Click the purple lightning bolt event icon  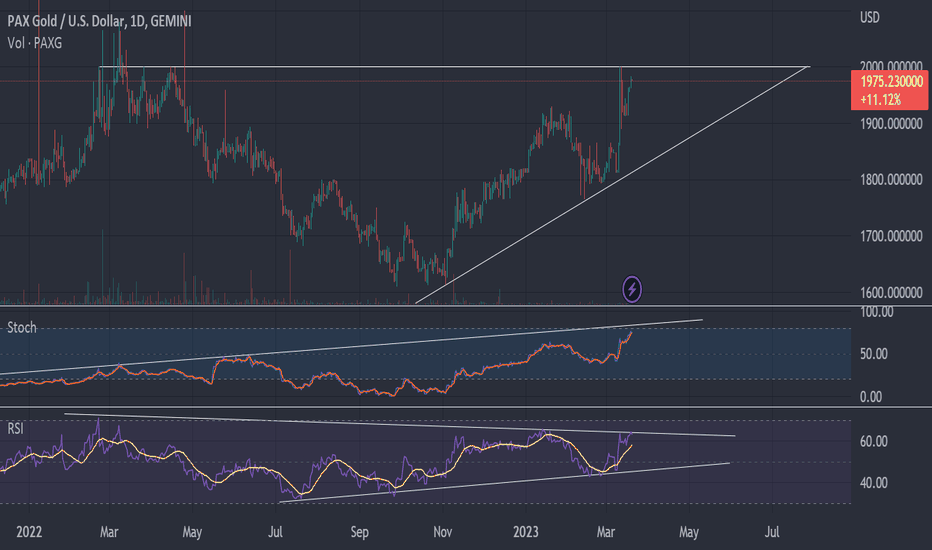(632, 290)
